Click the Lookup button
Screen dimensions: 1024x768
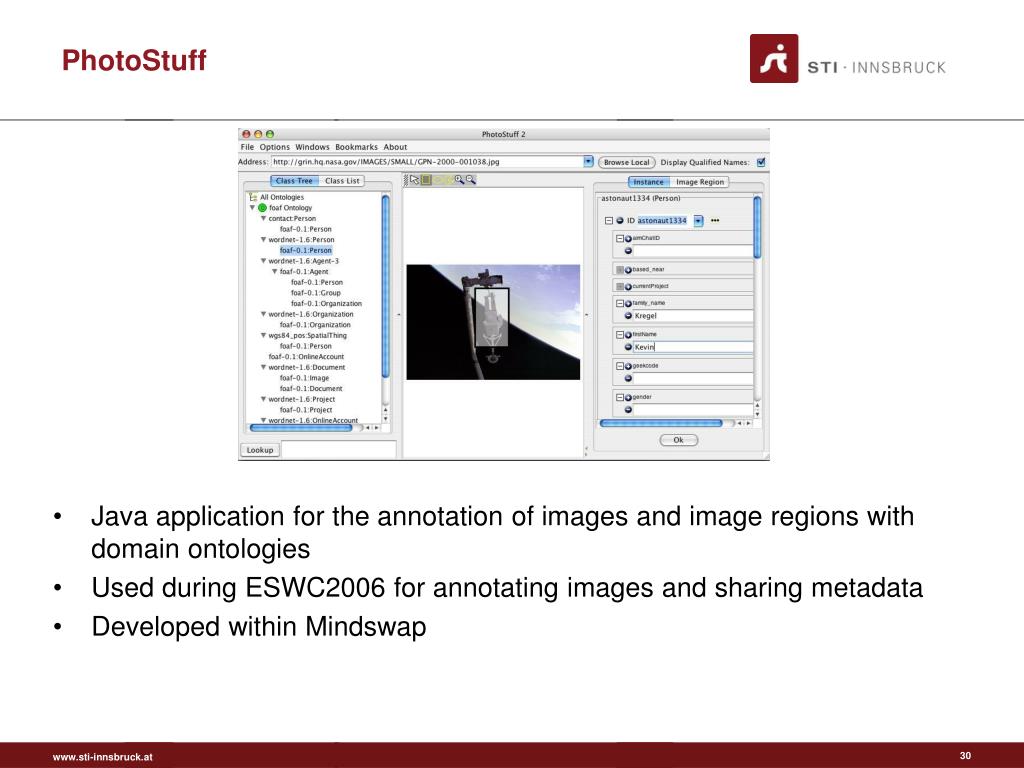click(x=260, y=450)
